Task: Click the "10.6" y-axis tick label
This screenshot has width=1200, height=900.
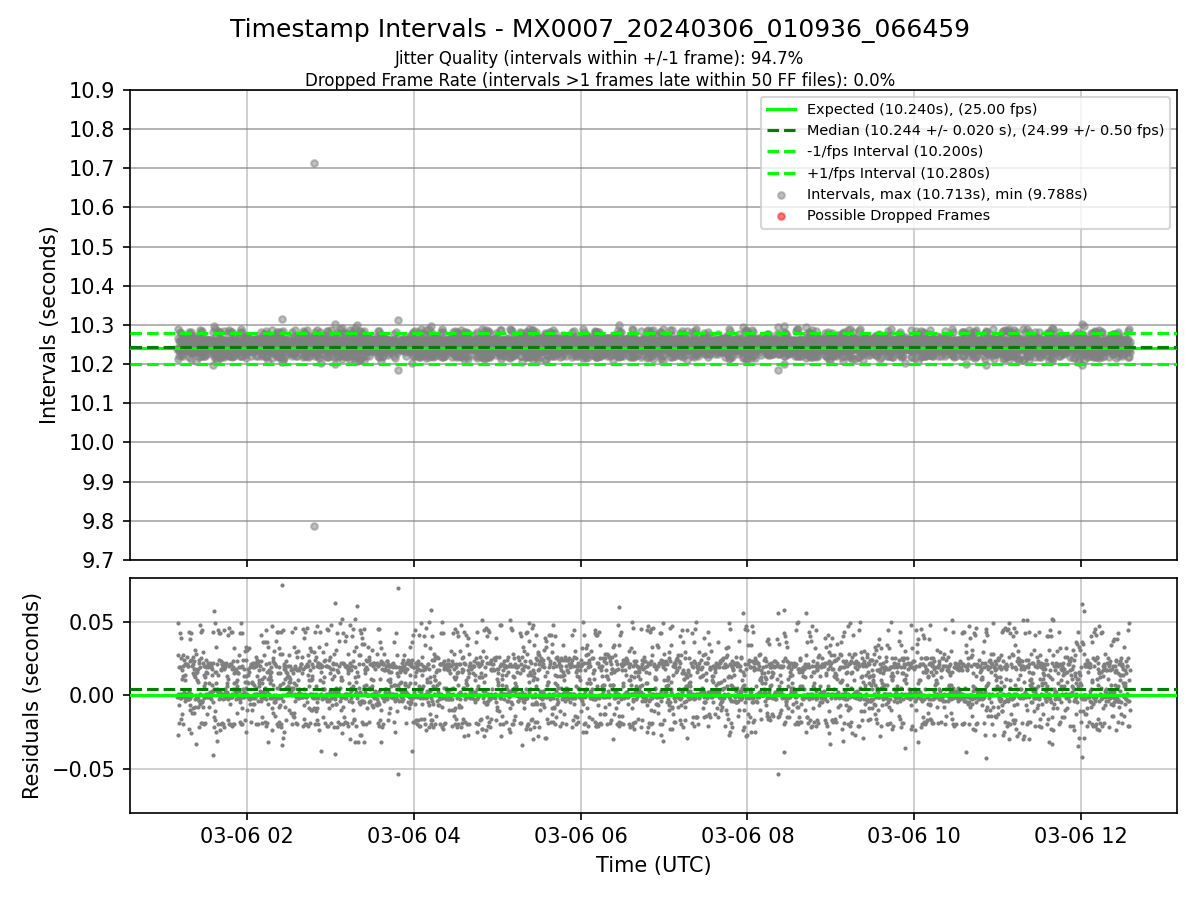Action: click(x=93, y=208)
